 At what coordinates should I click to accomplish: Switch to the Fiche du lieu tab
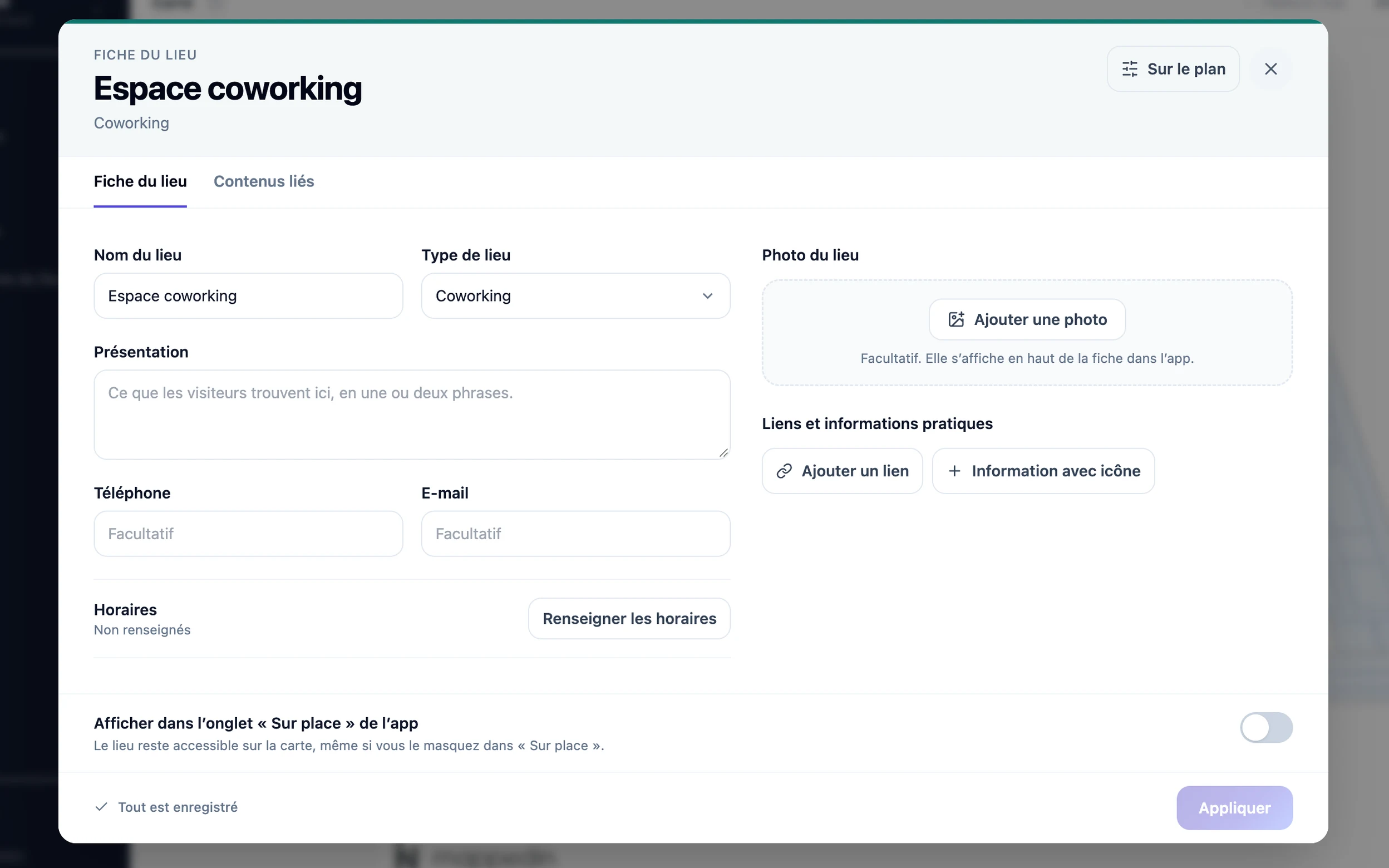pos(140,181)
